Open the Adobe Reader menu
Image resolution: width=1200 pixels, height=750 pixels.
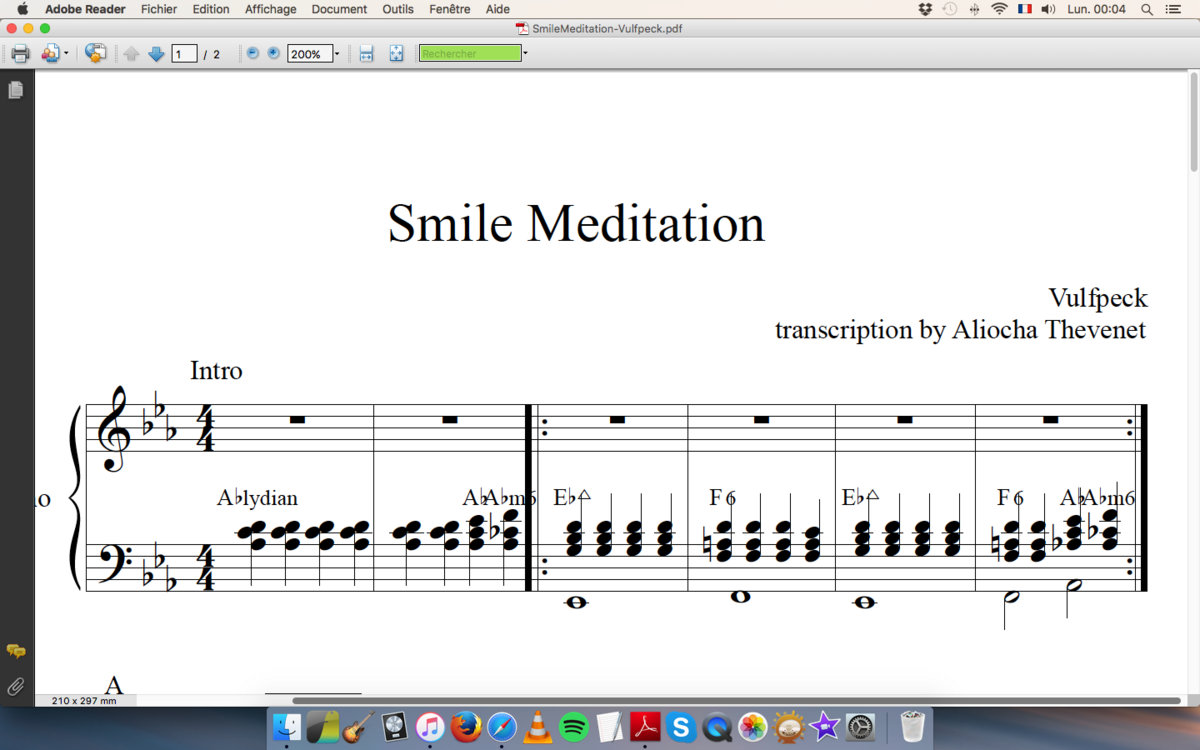point(85,9)
